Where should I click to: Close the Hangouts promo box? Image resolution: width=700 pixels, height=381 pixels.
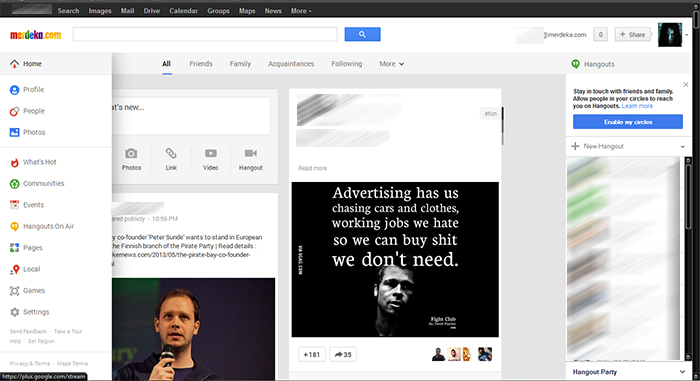pyautogui.click(x=686, y=85)
